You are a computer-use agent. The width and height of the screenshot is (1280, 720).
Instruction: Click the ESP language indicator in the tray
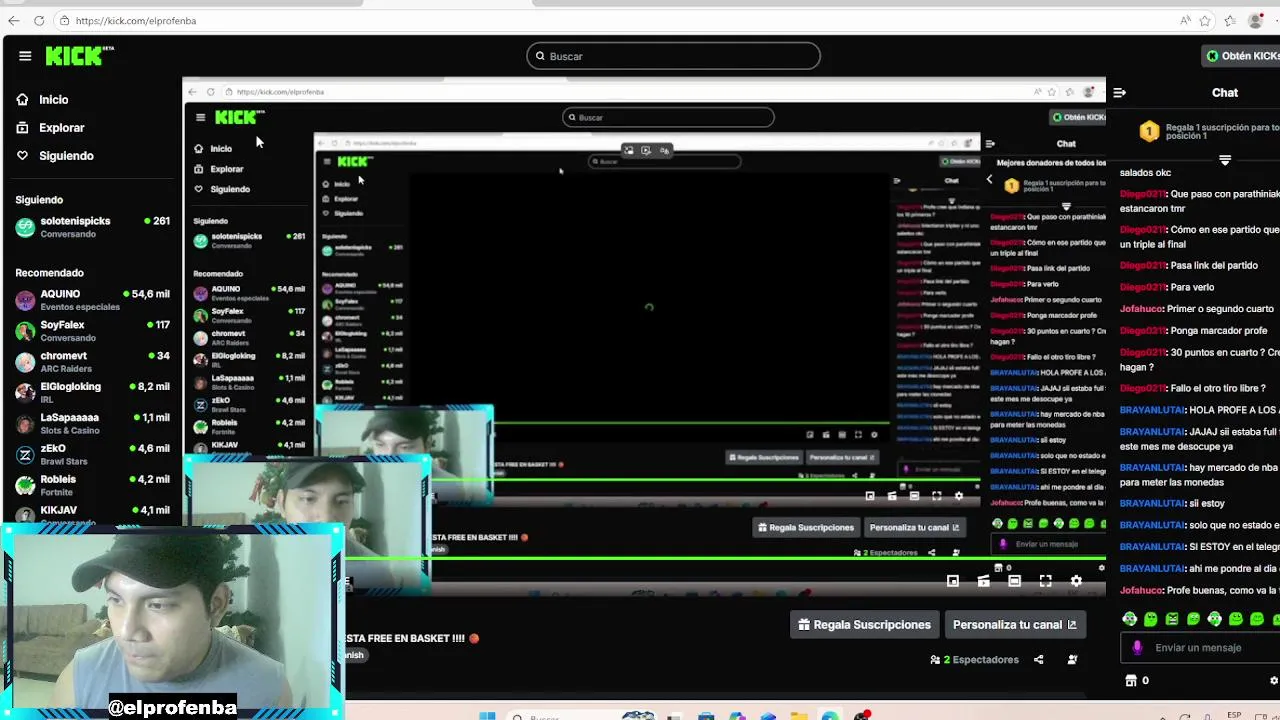(1234, 716)
